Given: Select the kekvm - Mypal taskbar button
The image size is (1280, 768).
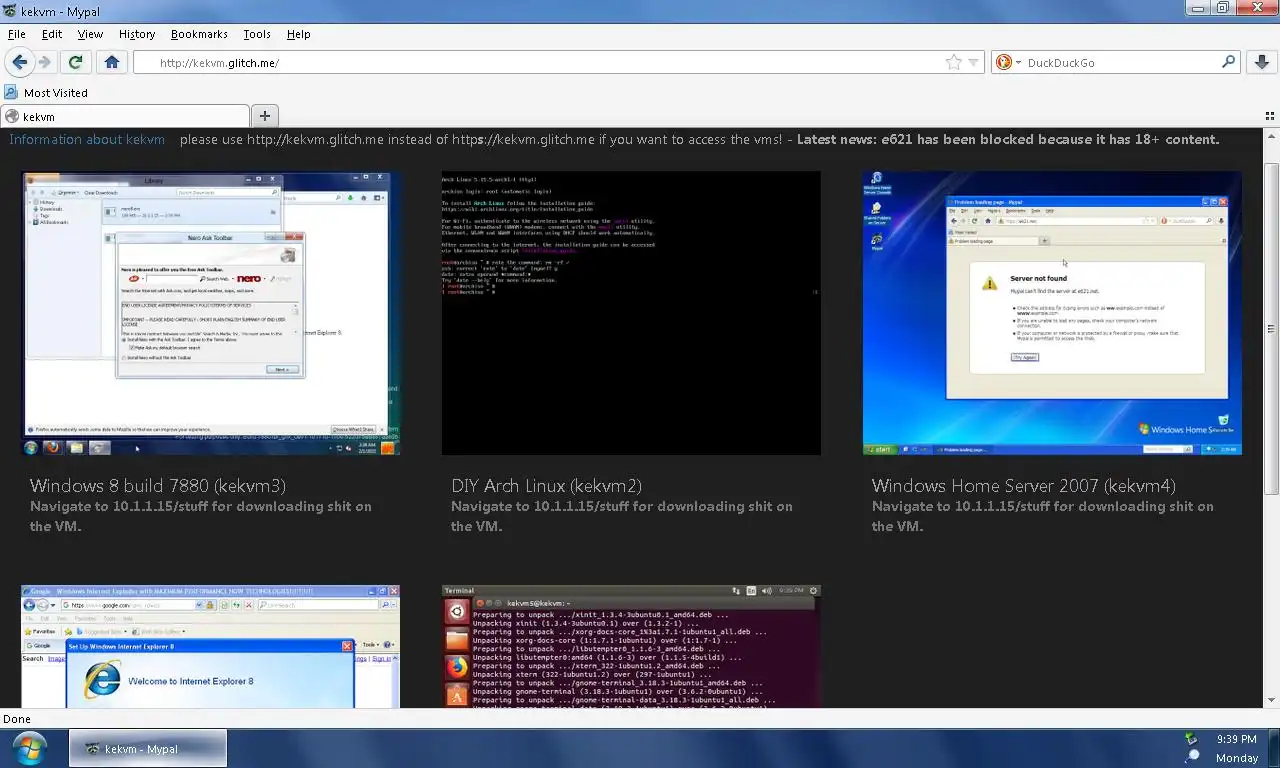Looking at the screenshot, I should coord(148,748).
